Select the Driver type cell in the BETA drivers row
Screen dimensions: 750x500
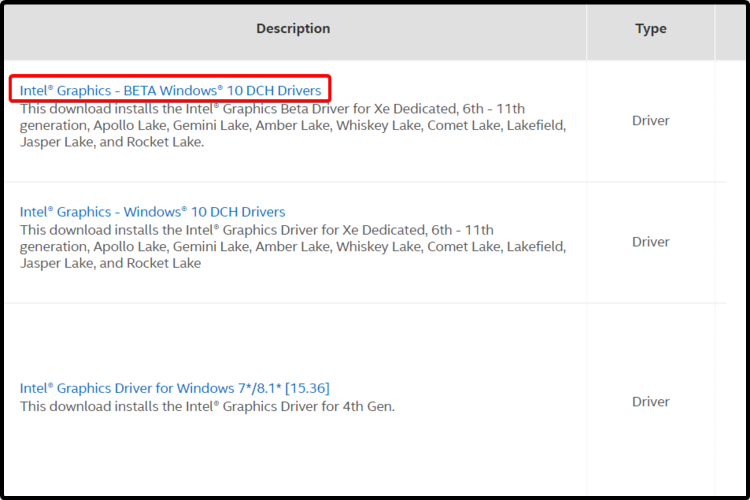pyautogui.click(x=651, y=121)
